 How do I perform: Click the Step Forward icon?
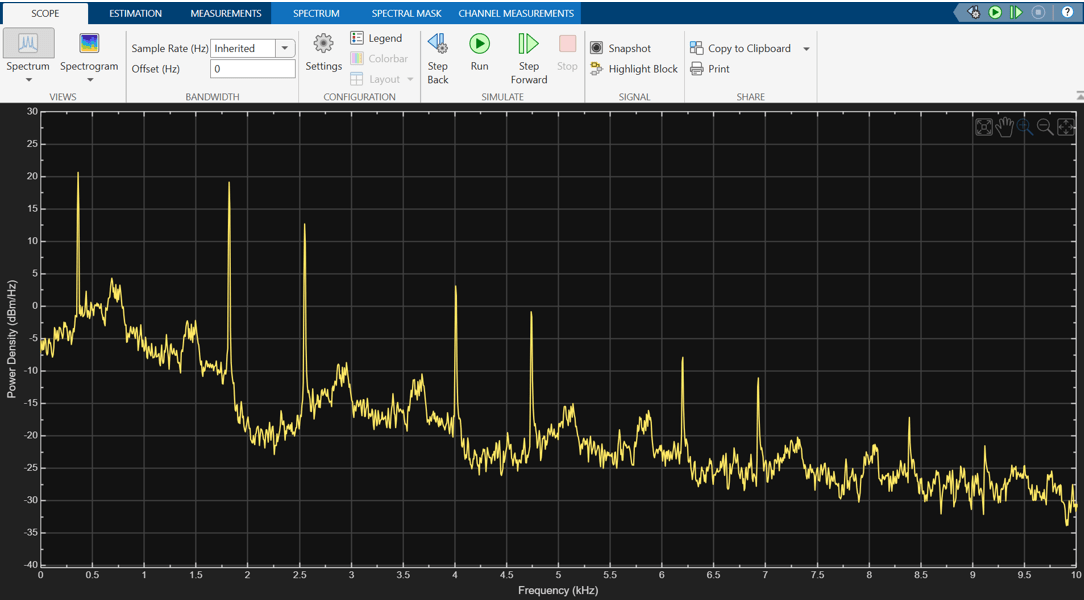pyautogui.click(x=528, y=44)
